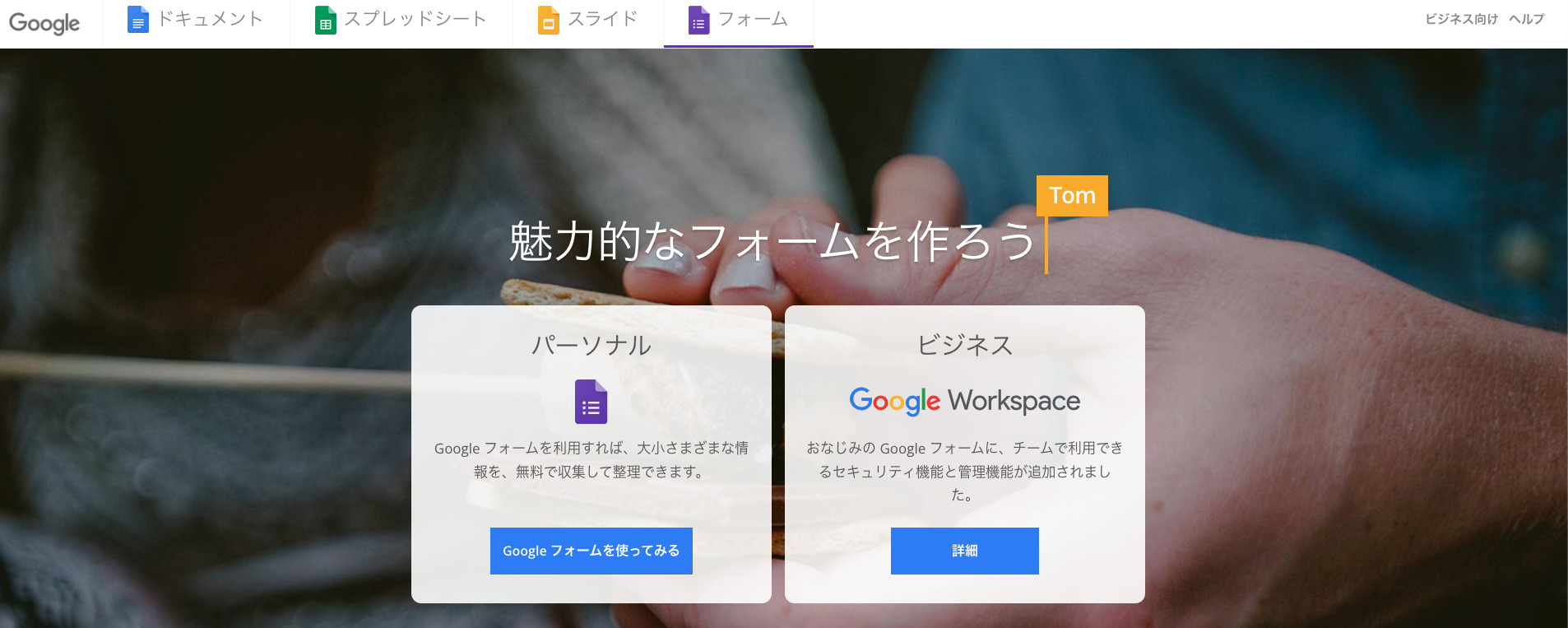Click the blue Docs icon

(138, 20)
